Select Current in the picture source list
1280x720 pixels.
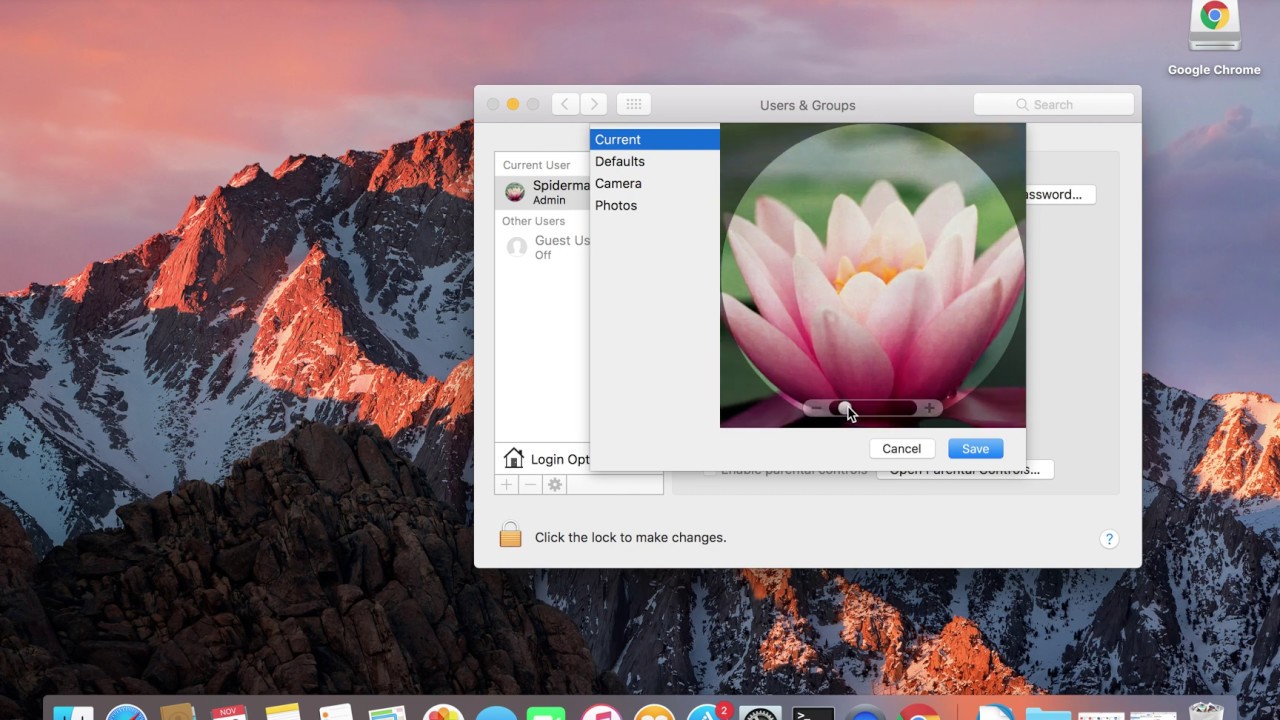point(655,139)
